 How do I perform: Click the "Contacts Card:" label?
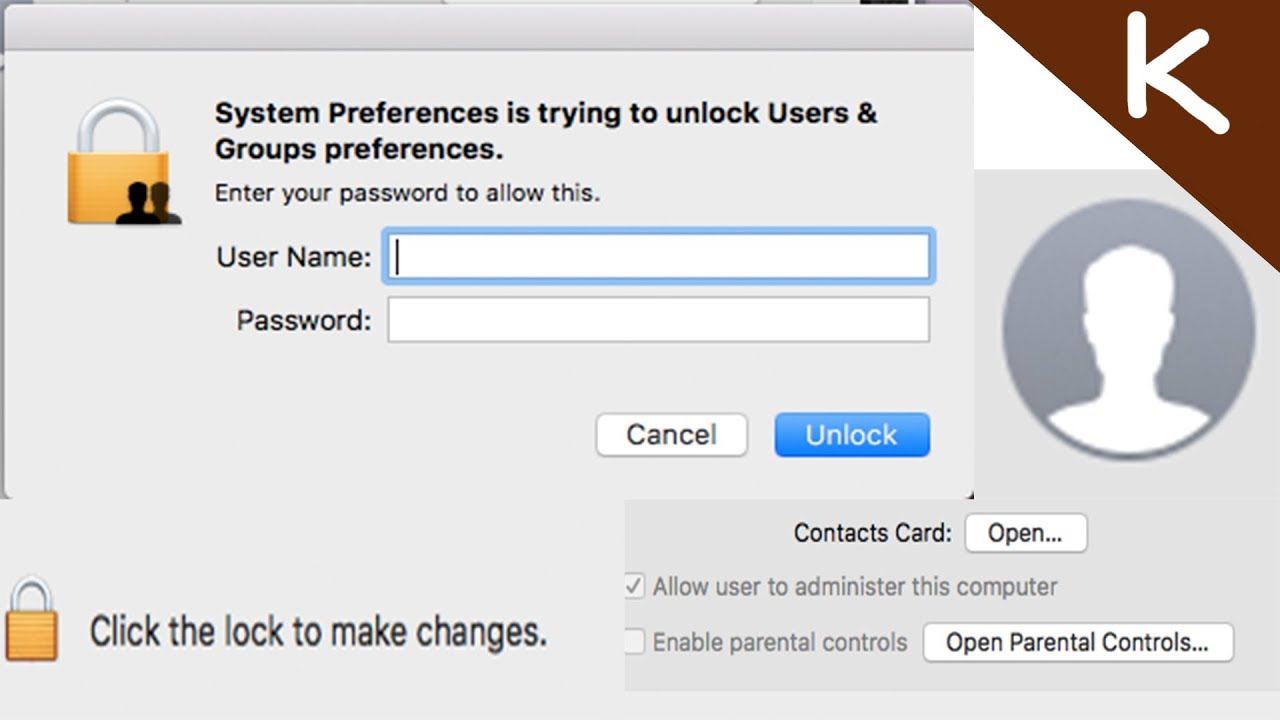(x=872, y=533)
